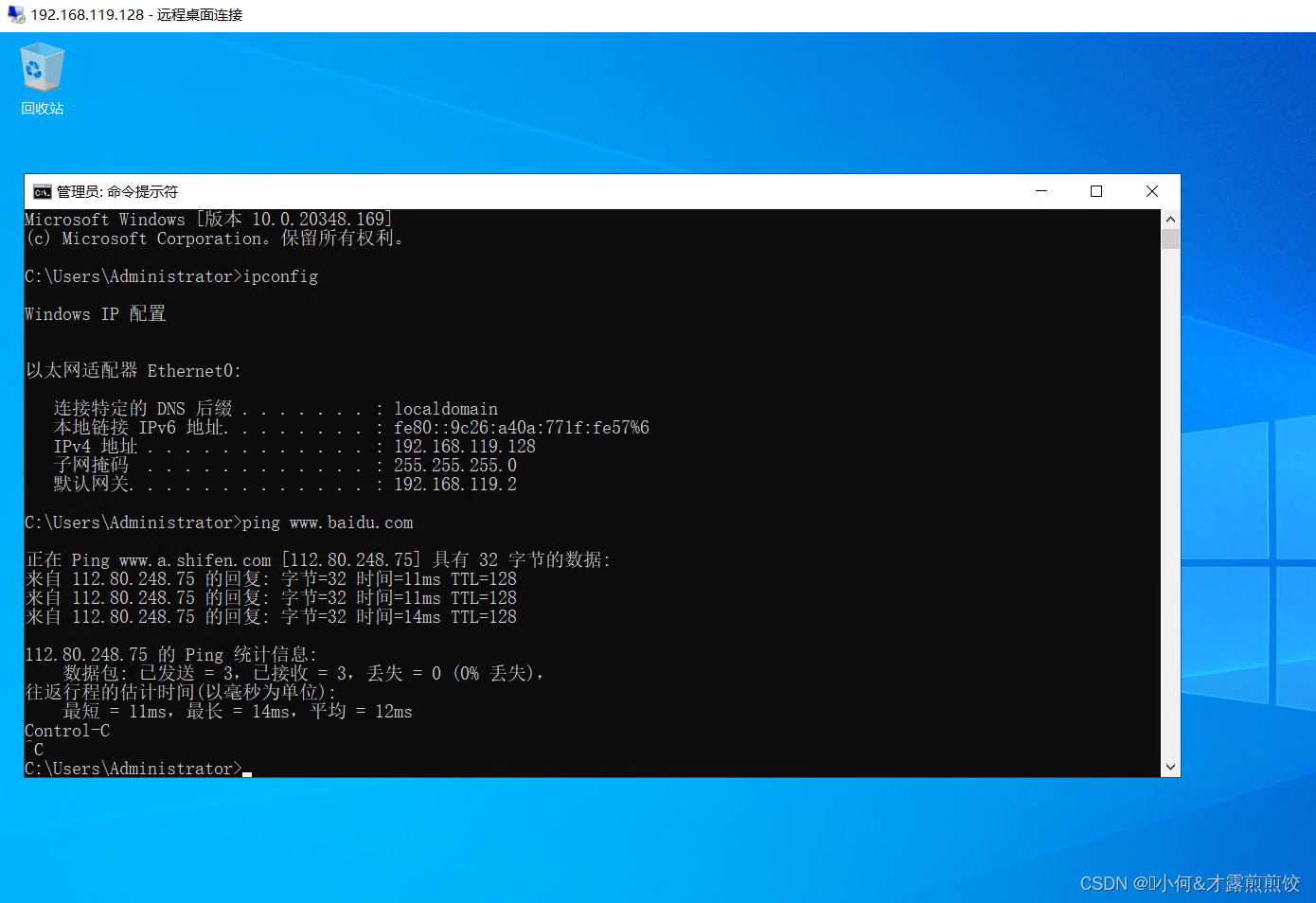Click the ping reply line with "时间=14ms"
Screen dimensions: 1316x903
(x=271, y=617)
